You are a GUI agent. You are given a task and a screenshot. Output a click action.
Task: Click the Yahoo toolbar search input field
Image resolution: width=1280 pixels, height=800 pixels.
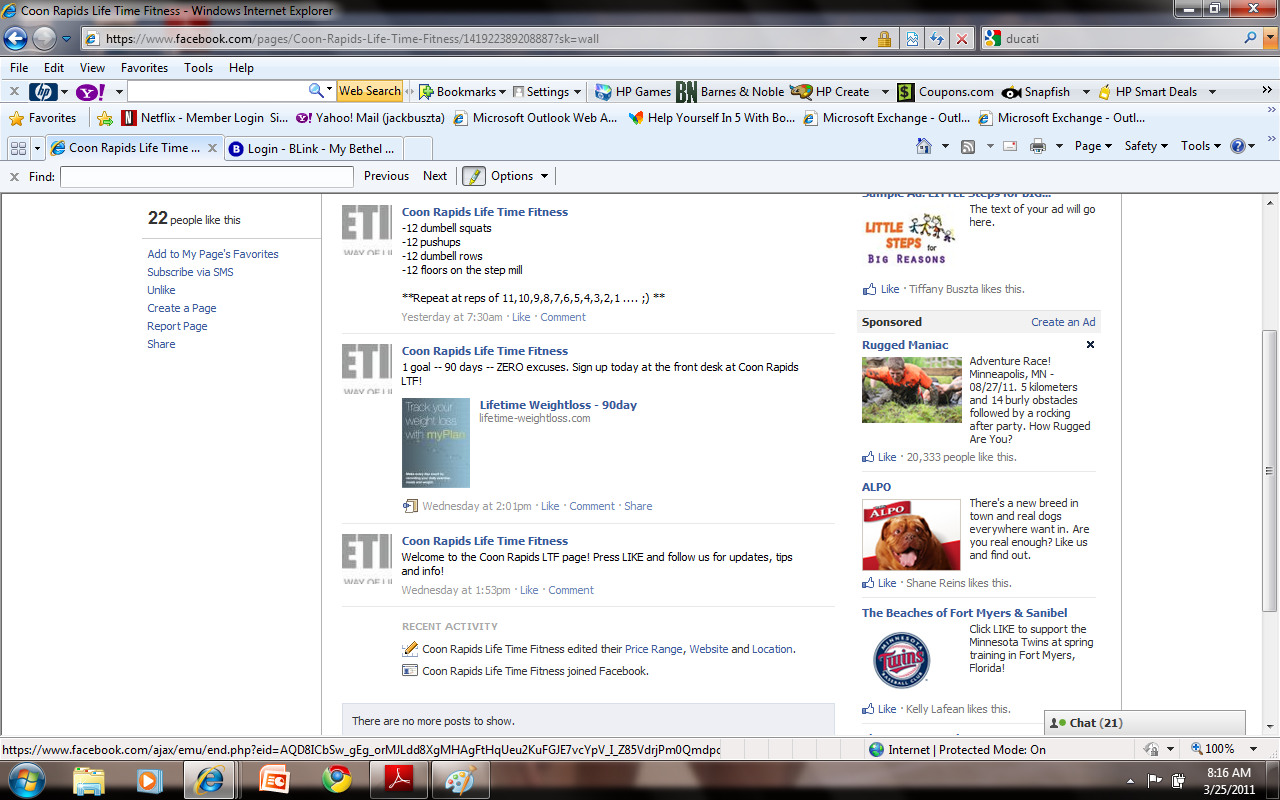(x=217, y=91)
